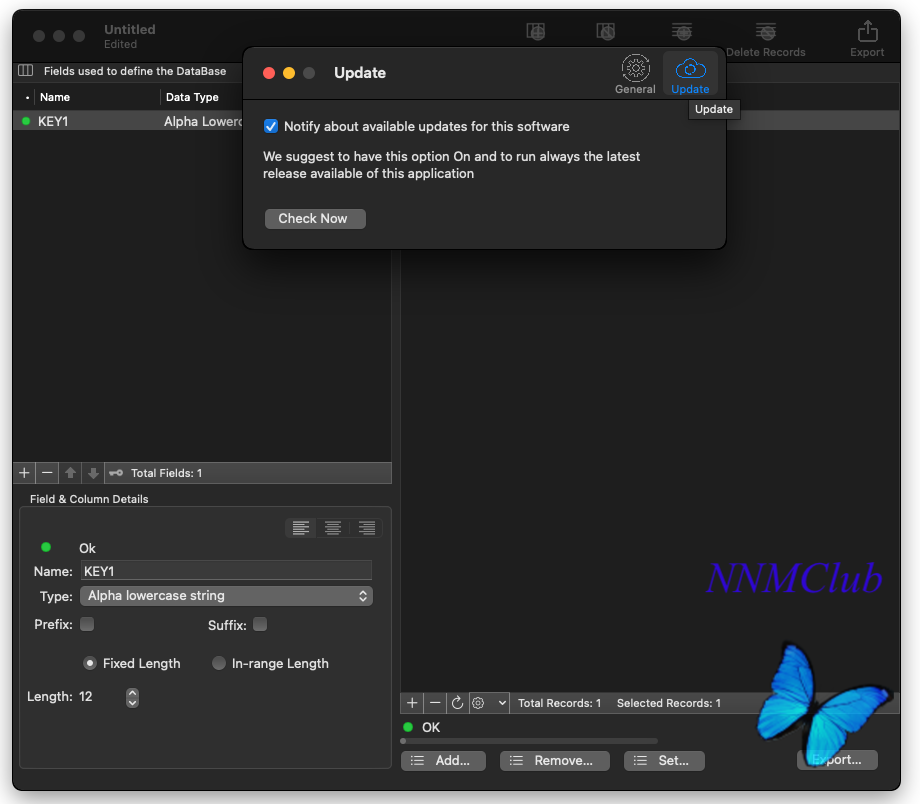Set right text alignment

367,528
